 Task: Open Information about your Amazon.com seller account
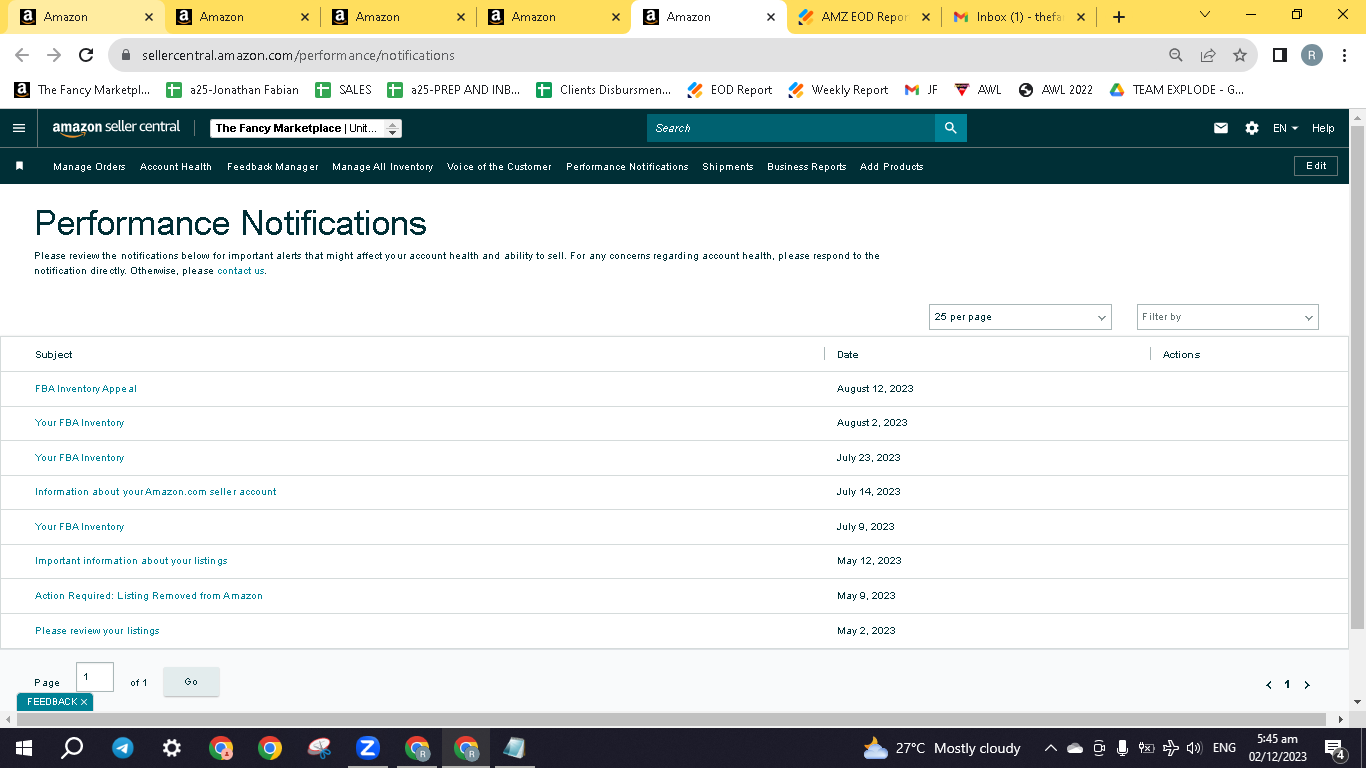point(156,492)
